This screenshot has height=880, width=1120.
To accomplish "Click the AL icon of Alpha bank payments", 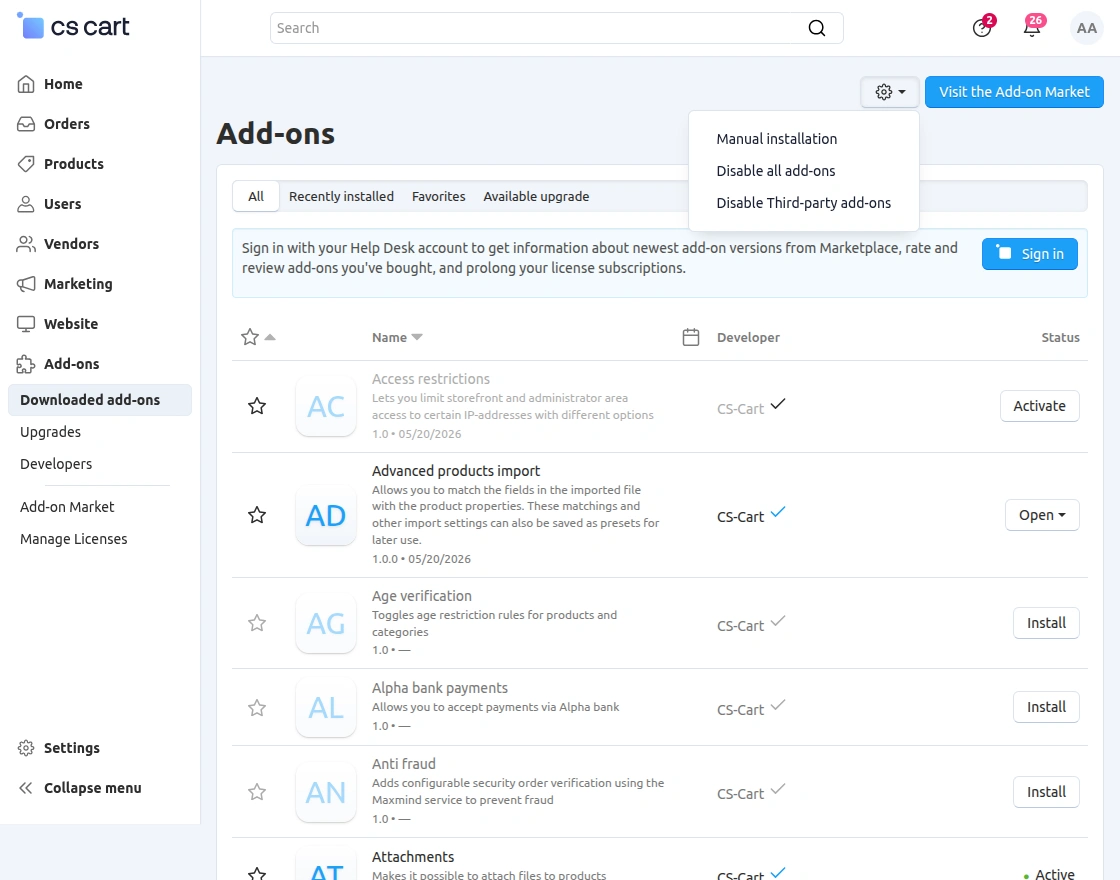I will 326,708.
